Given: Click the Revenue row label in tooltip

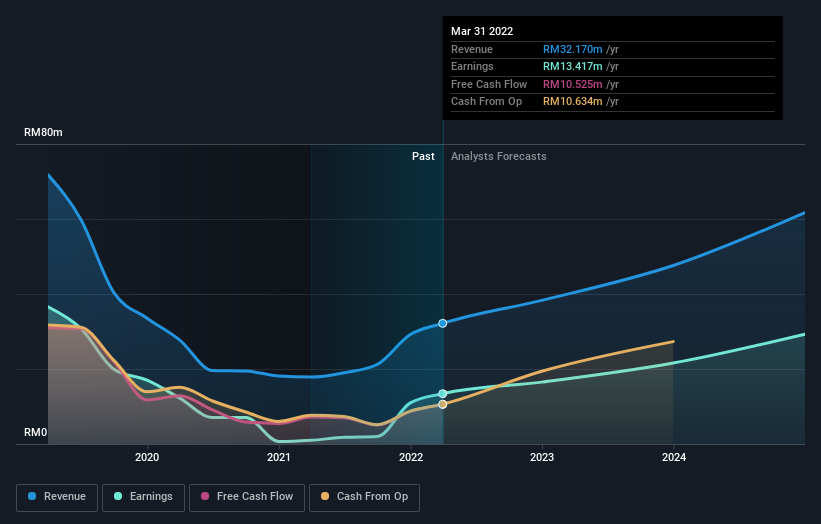Looking at the screenshot, I should [x=472, y=49].
